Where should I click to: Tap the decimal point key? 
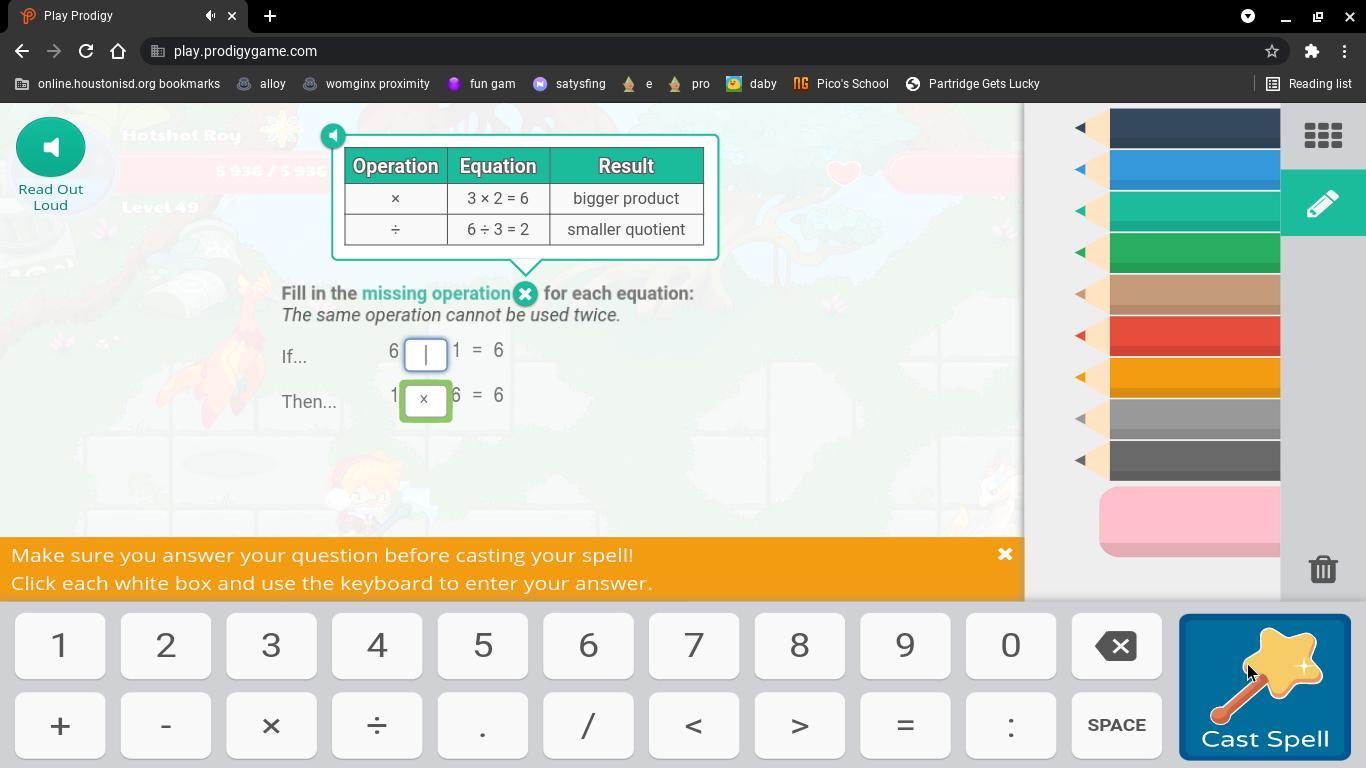click(x=483, y=725)
